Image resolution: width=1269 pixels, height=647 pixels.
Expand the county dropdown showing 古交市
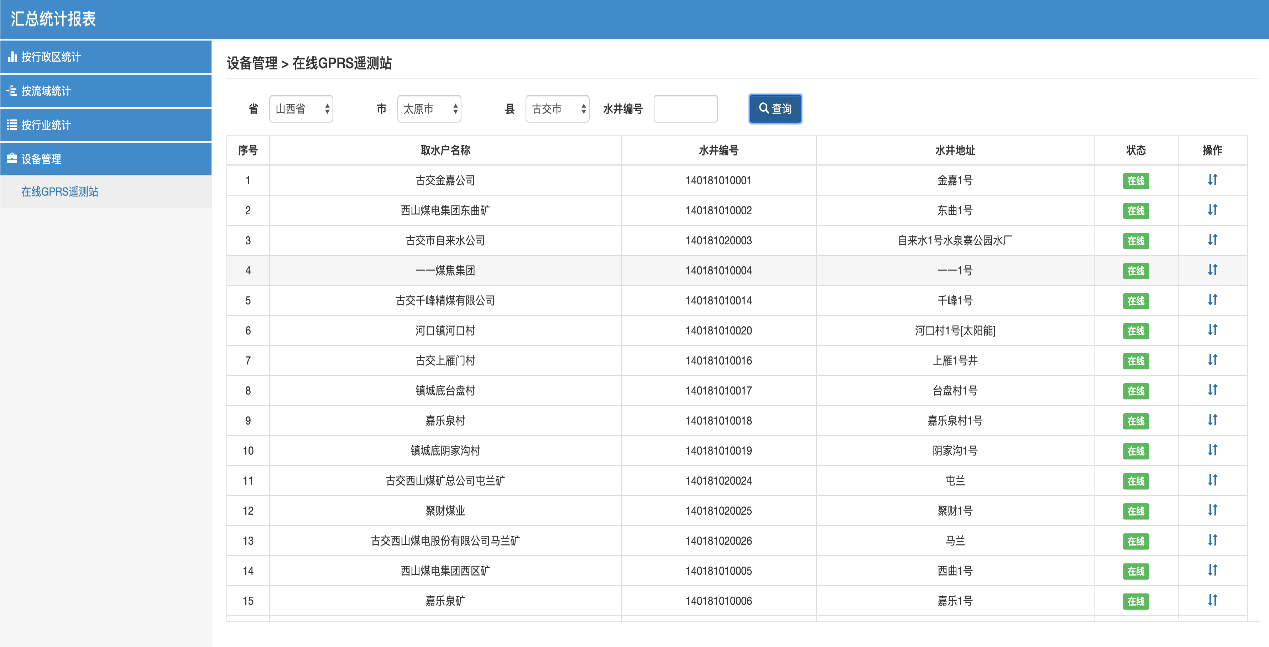coord(557,109)
